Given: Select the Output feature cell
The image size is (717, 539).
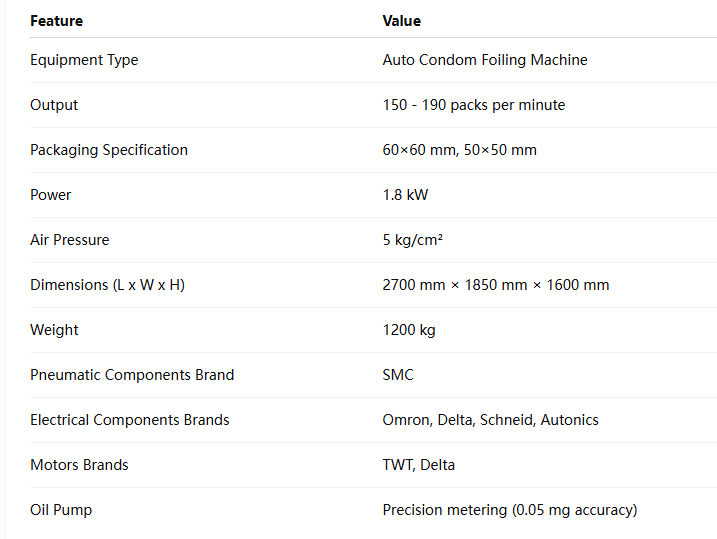Looking at the screenshot, I should [54, 105].
